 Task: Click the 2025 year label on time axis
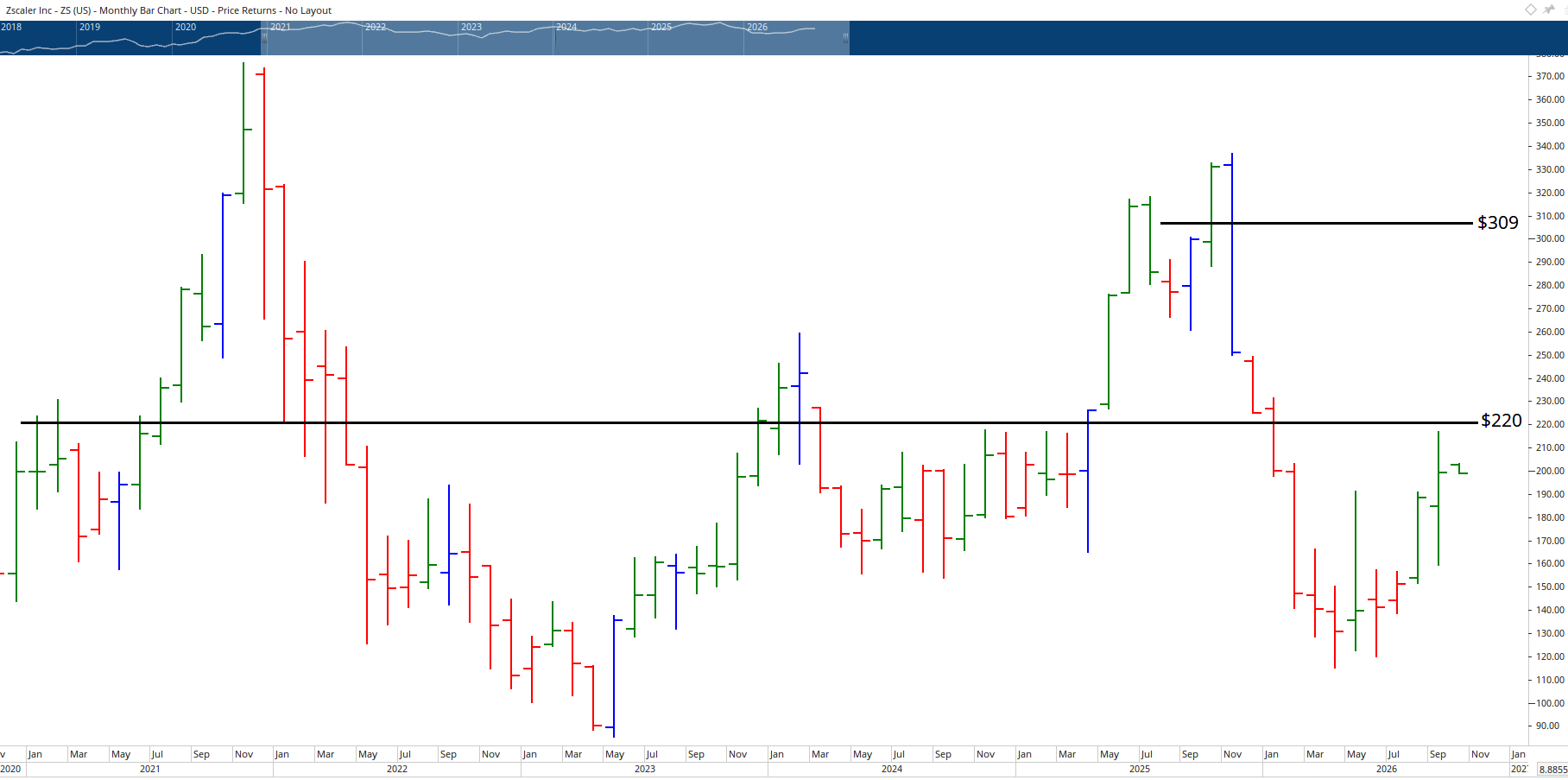pos(1140,769)
